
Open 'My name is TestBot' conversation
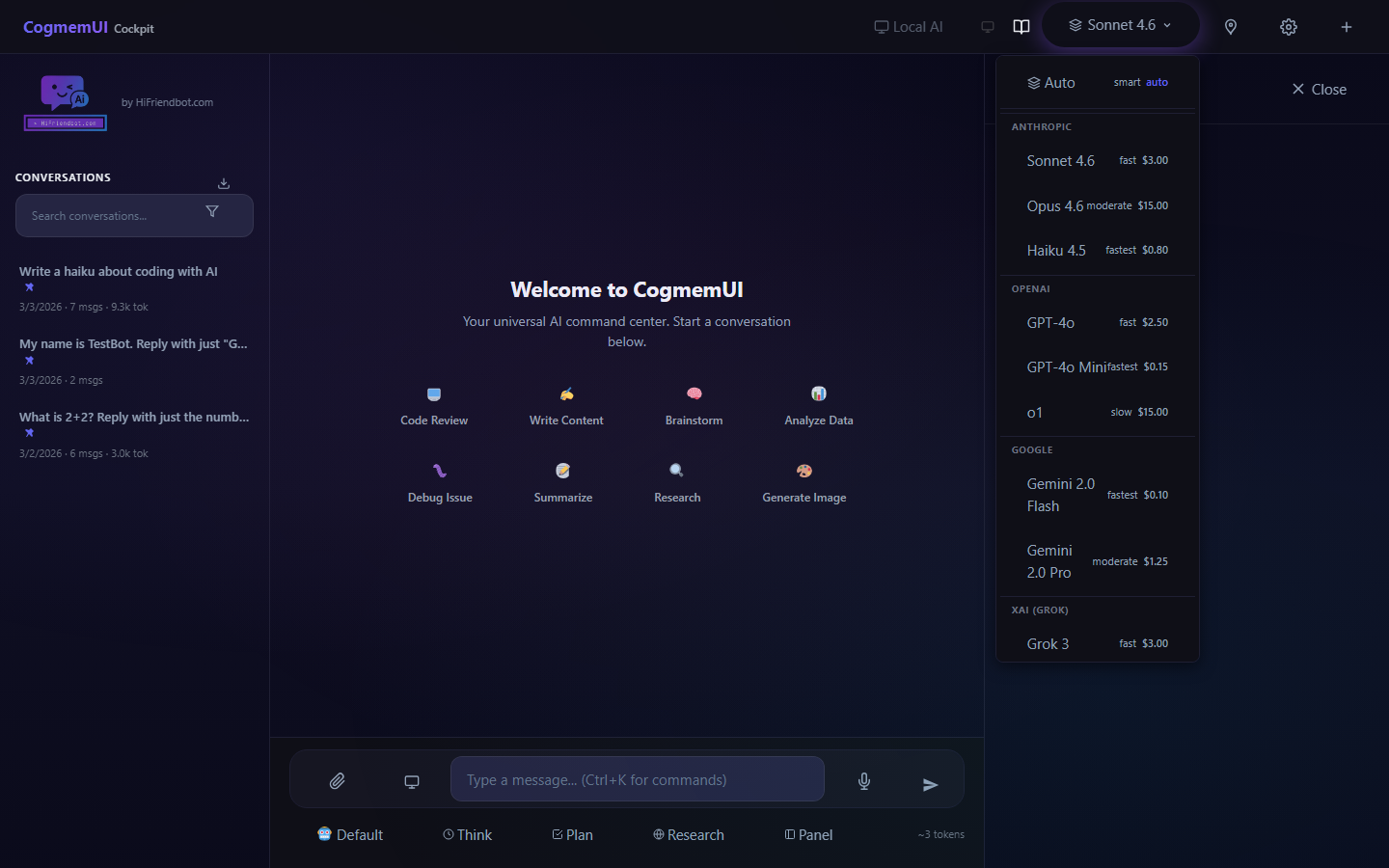click(x=134, y=362)
